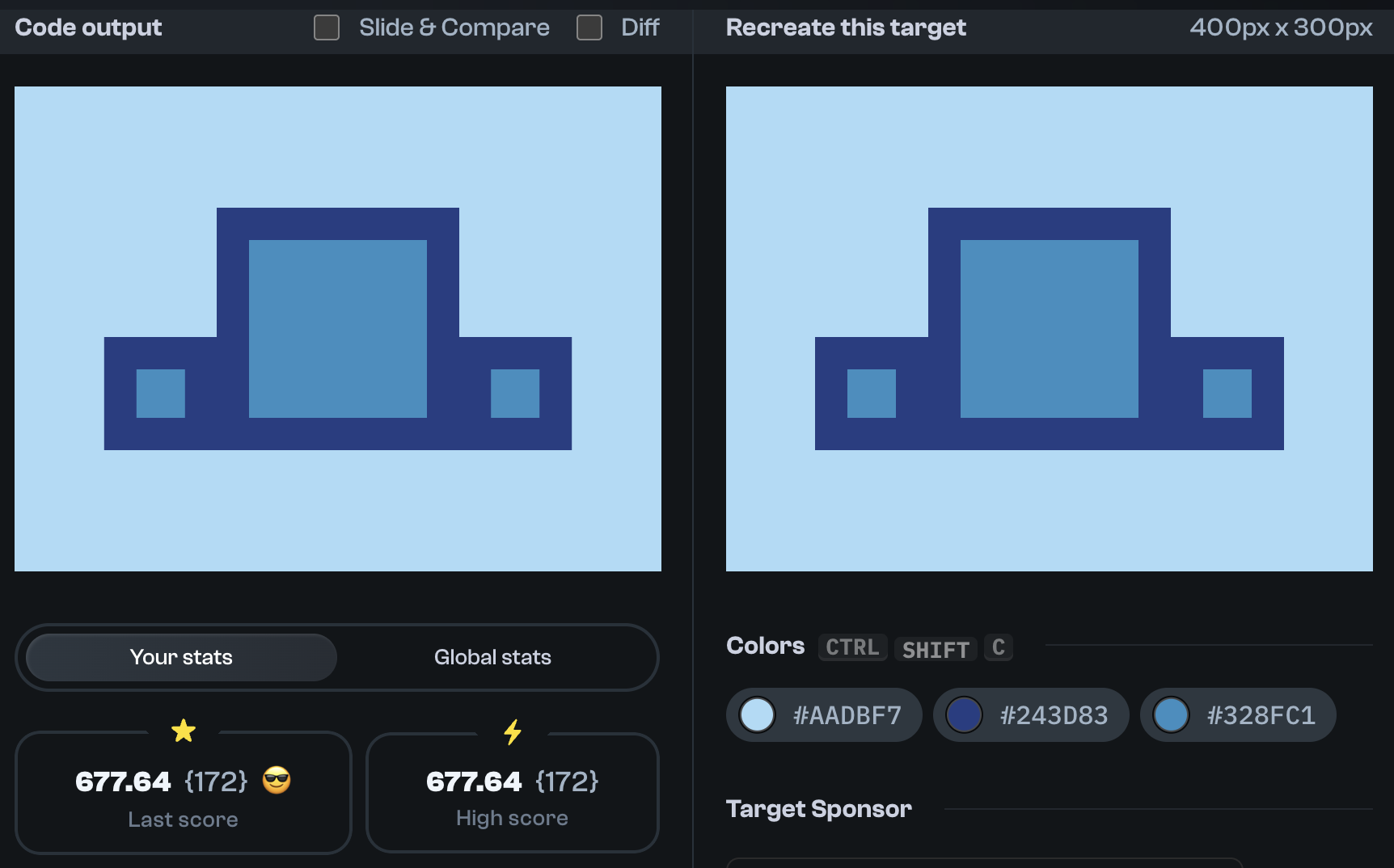Click the SHIFT key badge next to Colors
Image resolution: width=1394 pixels, height=868 pixels.
click(x=935, y=649)
